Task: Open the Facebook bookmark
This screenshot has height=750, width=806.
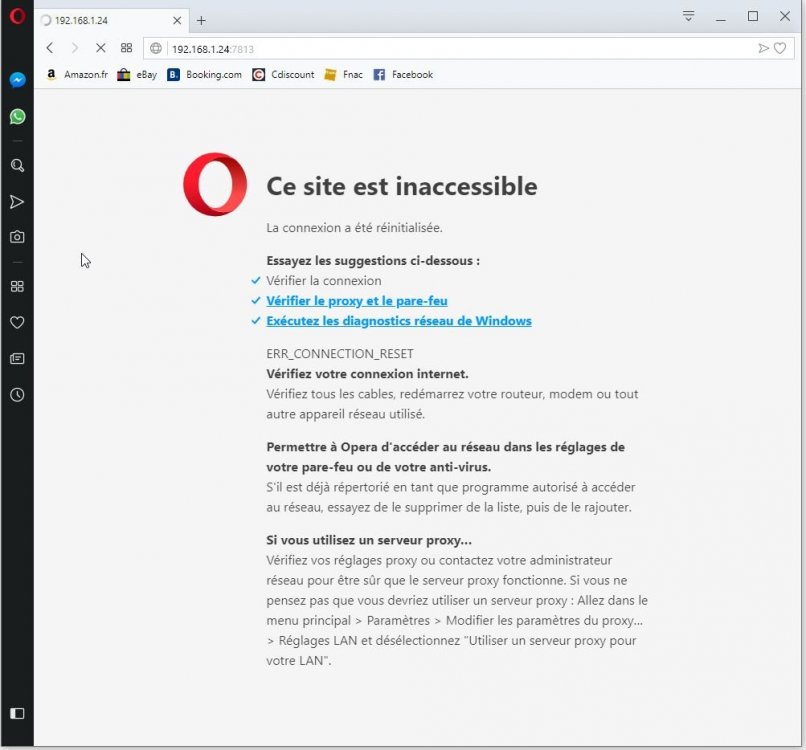Action: point(403,75)
